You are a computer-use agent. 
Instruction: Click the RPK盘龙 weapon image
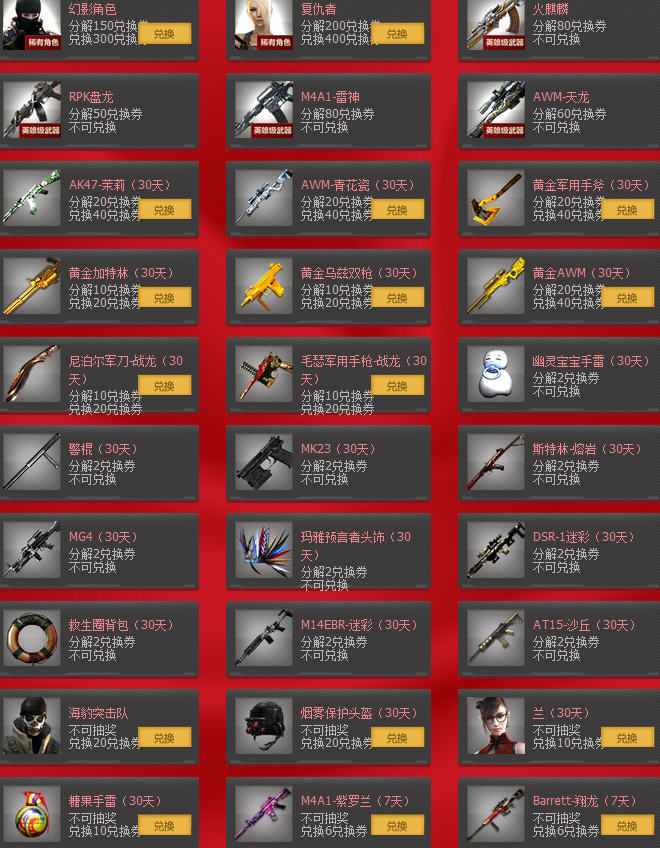[32, 110]
